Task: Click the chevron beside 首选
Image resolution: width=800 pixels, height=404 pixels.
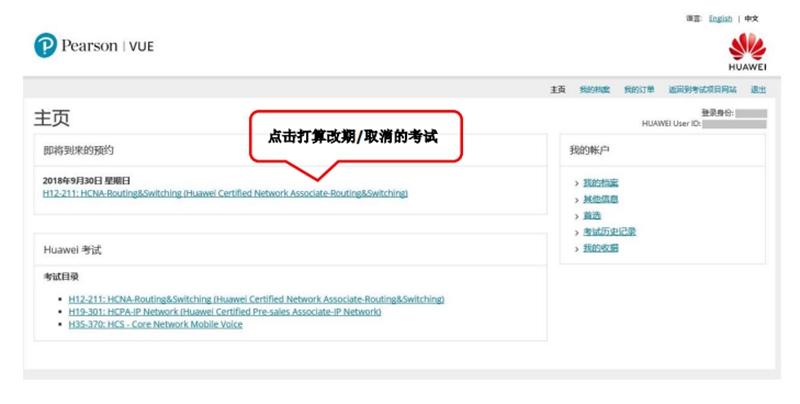Action: pyautogui.click(x=577, y=216)
